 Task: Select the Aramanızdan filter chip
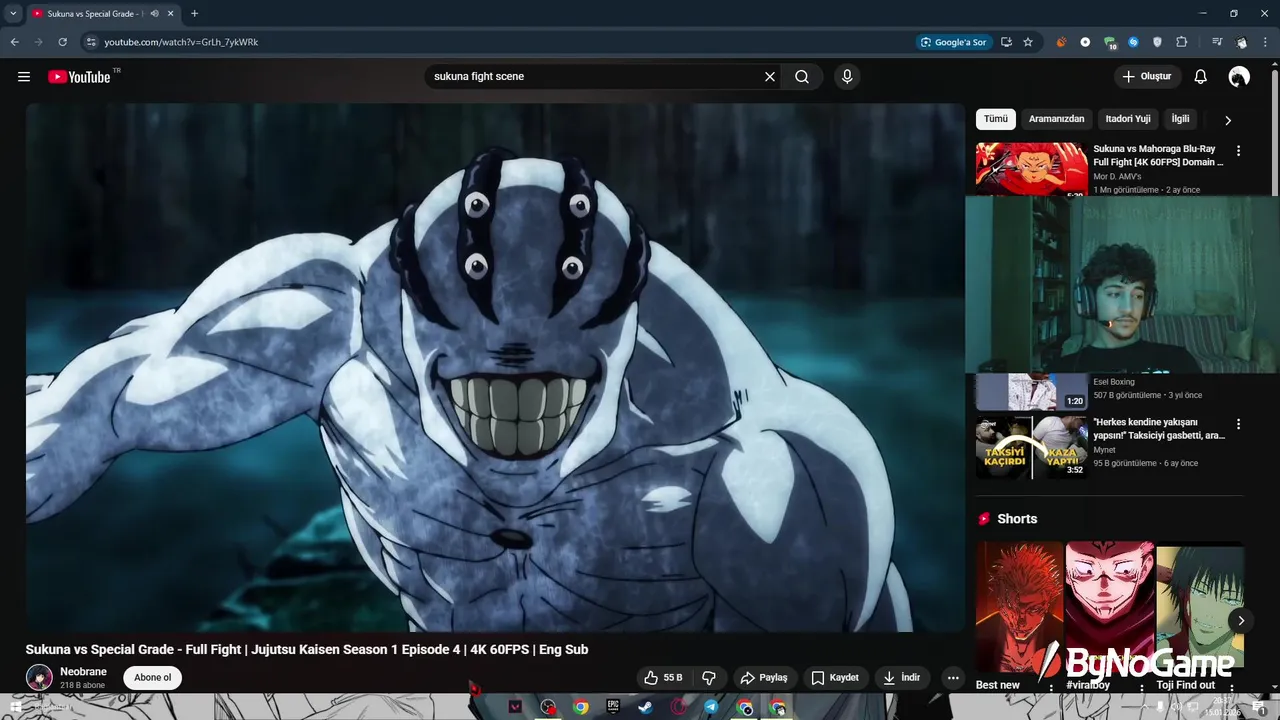(1056, 119)
